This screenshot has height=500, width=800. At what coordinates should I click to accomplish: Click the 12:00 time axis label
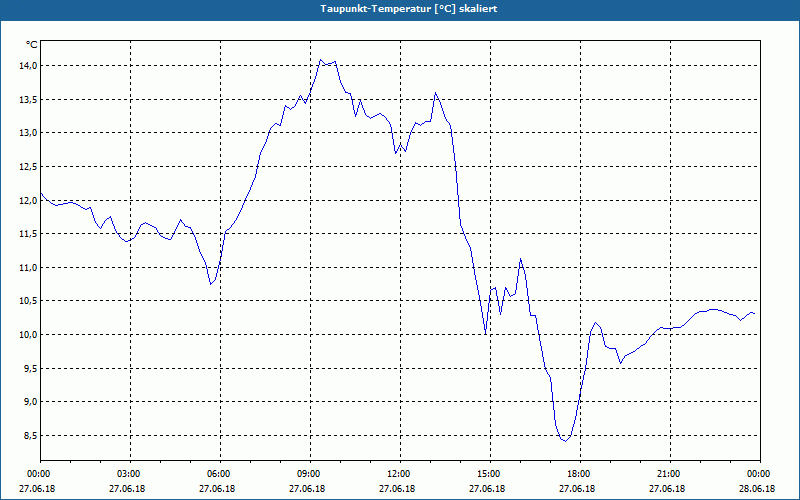[401, 474]
